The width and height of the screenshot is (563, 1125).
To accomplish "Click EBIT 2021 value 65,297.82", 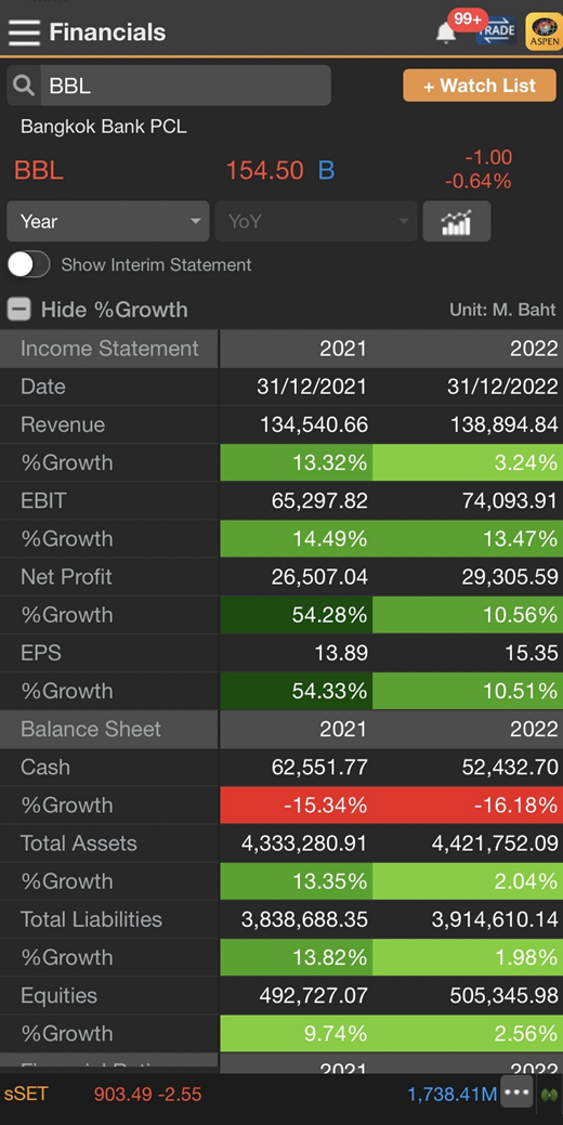I will point(320,501).
